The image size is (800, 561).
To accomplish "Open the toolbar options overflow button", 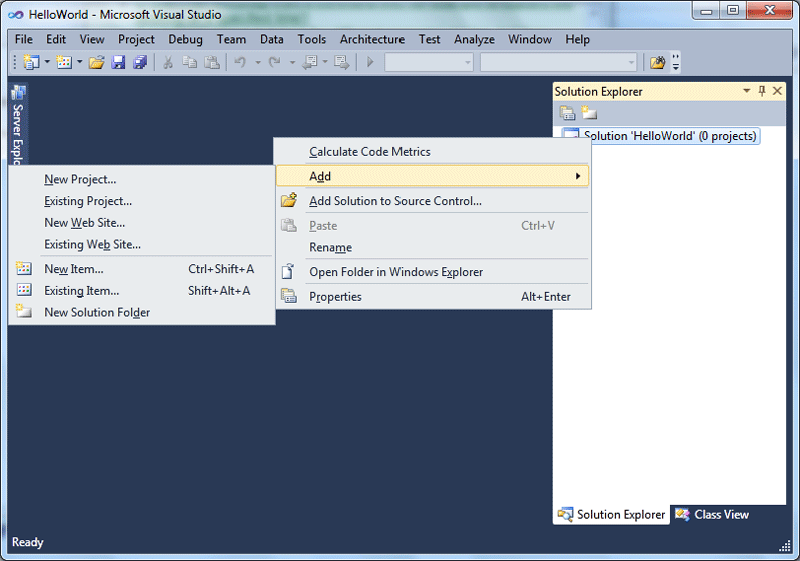I will 676,62.
